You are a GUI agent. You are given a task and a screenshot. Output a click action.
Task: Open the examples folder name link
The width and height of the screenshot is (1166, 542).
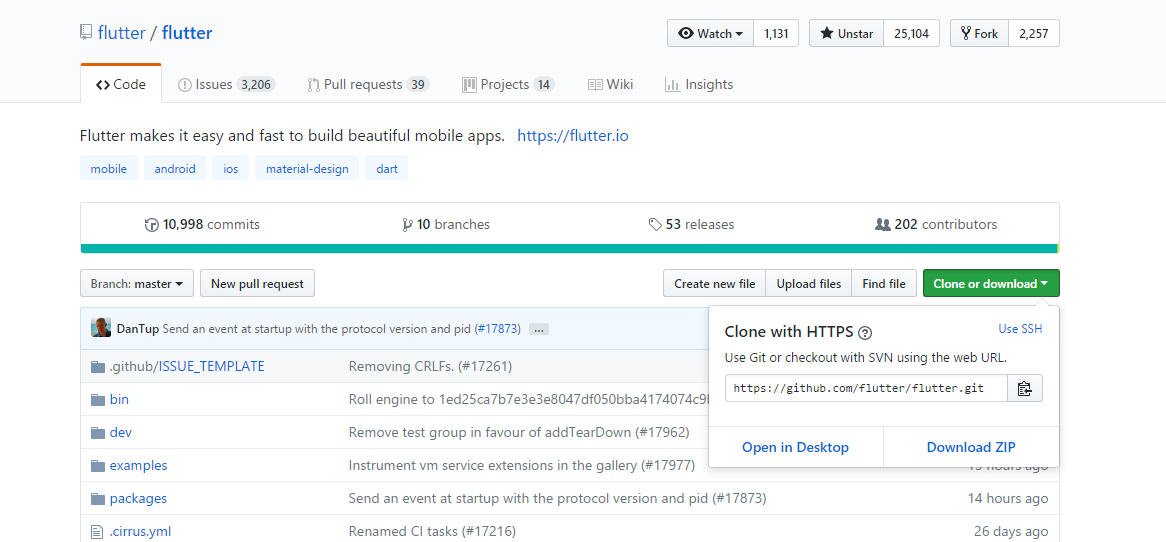(138, 465)
